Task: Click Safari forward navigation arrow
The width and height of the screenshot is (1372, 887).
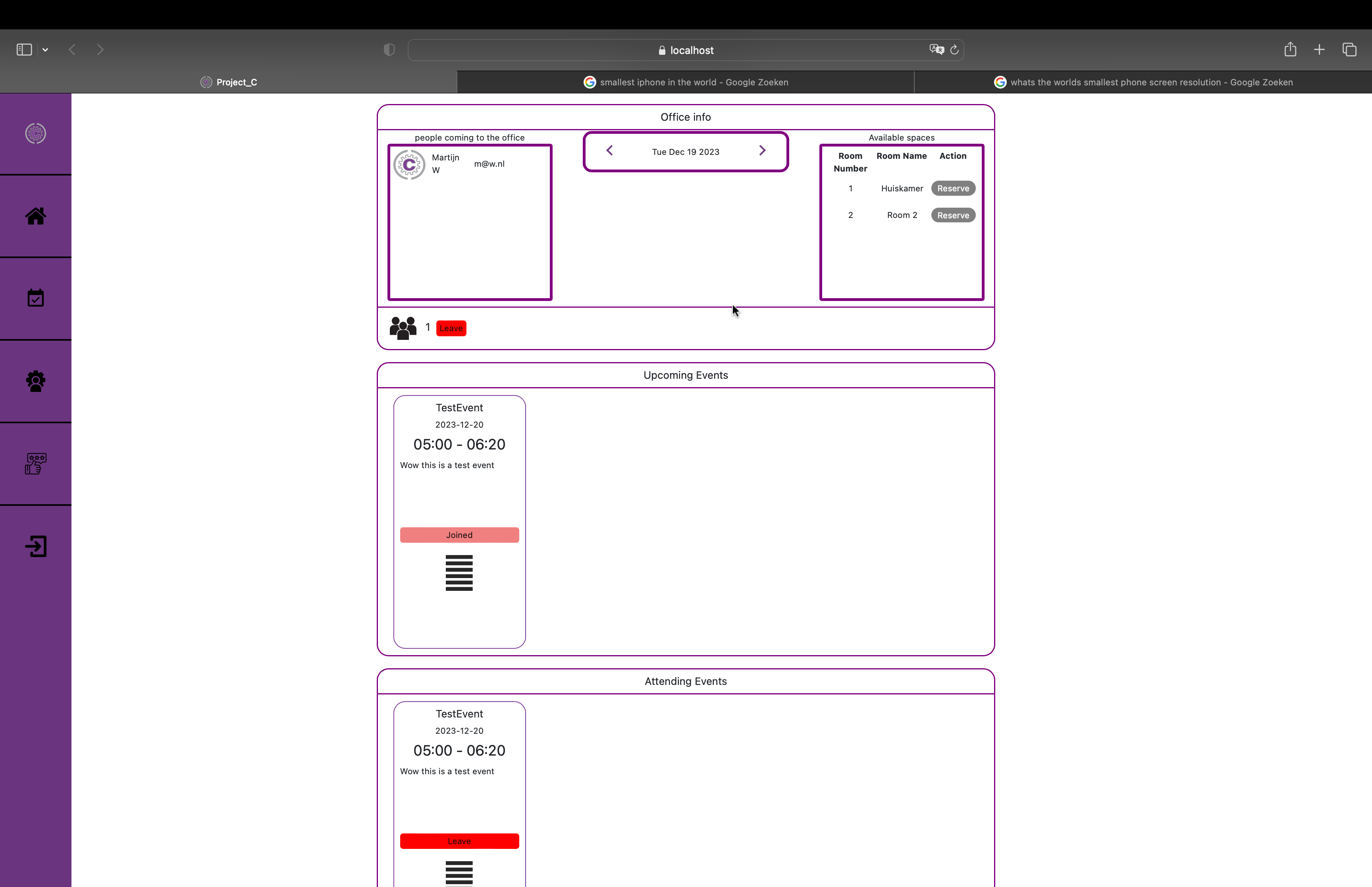Action: pyautogui.click(x=100, y=50)
